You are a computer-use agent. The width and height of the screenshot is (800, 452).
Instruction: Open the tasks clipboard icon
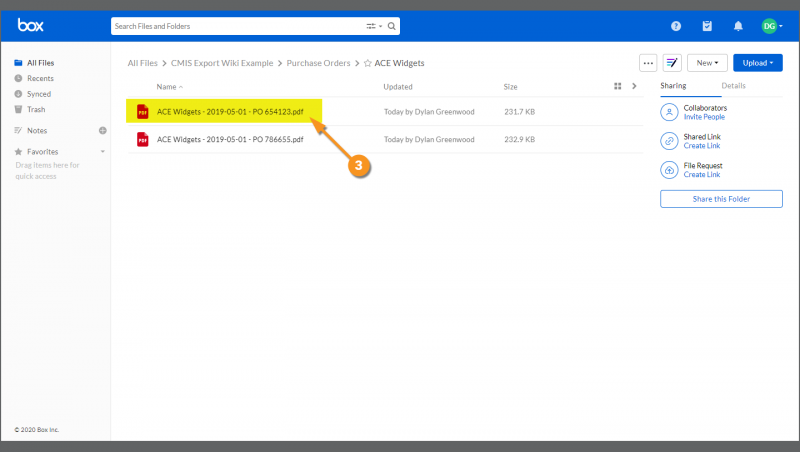tap(707, 26)
